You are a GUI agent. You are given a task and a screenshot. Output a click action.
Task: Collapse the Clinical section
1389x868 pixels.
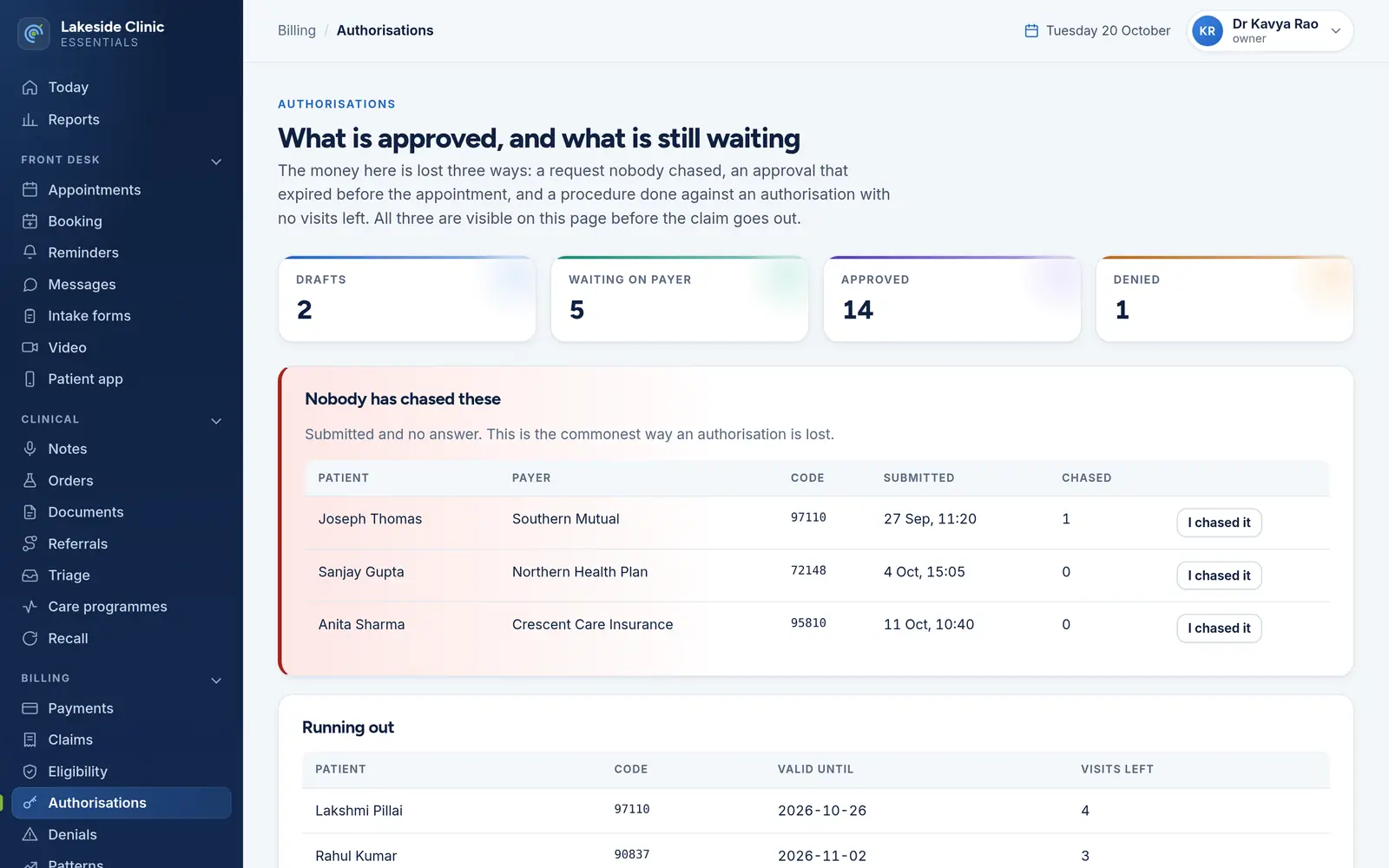pos(216,420)
